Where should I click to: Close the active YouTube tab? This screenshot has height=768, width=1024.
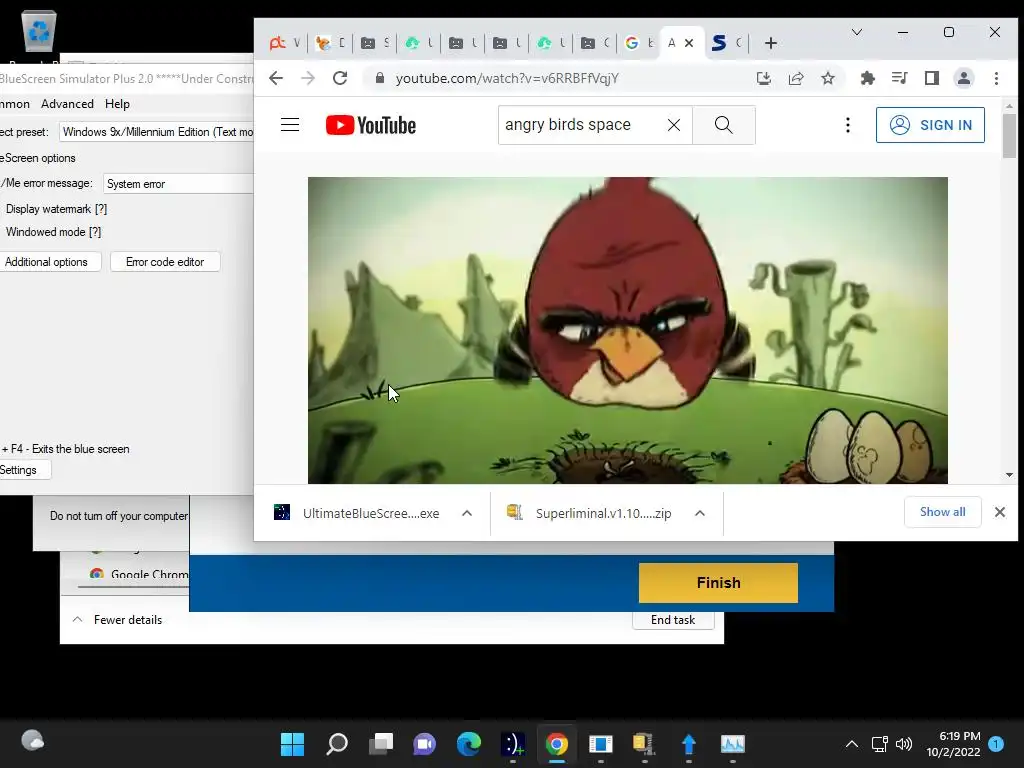tap(688, 43)
